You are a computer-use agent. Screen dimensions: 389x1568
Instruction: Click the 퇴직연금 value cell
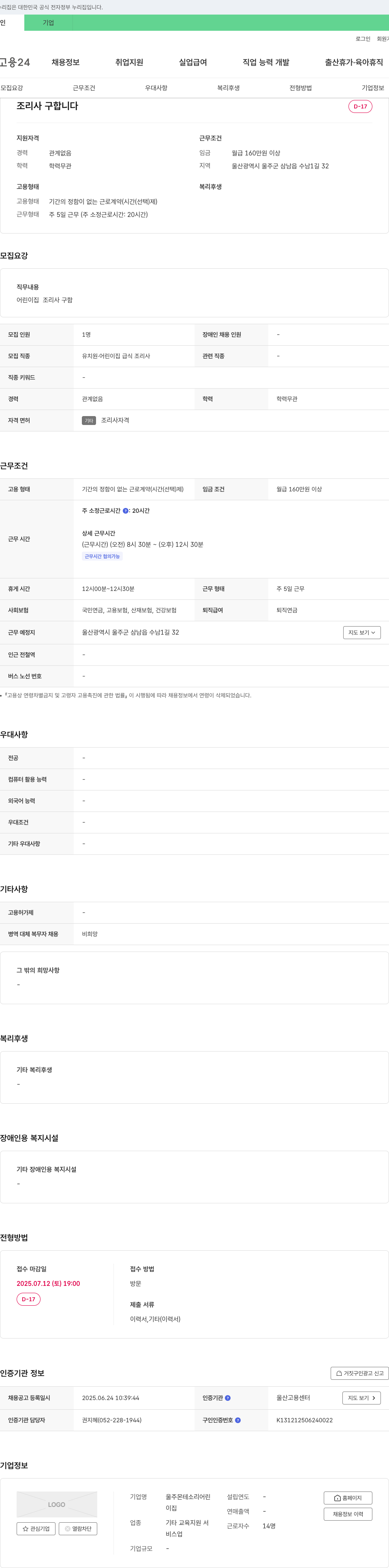tap(286, 610)
